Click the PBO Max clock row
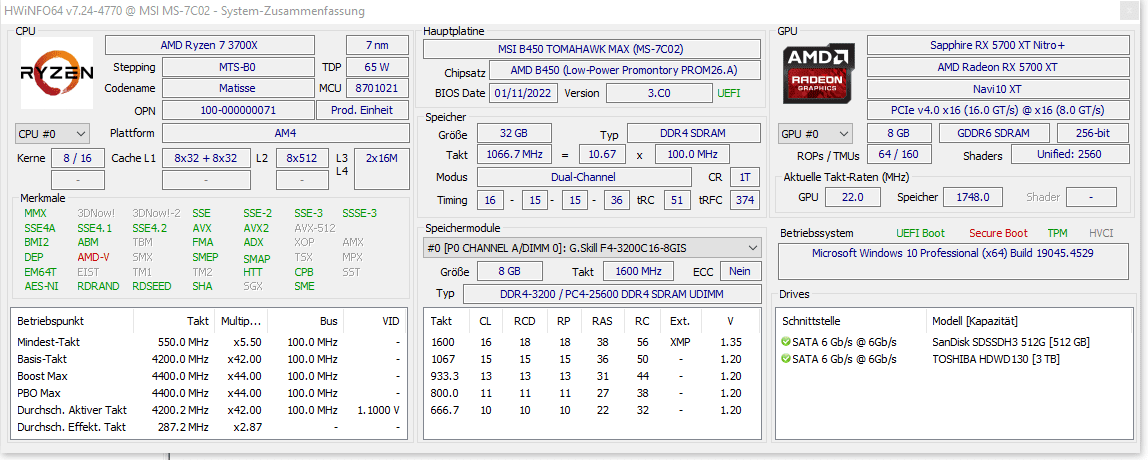 click(209, 393)
